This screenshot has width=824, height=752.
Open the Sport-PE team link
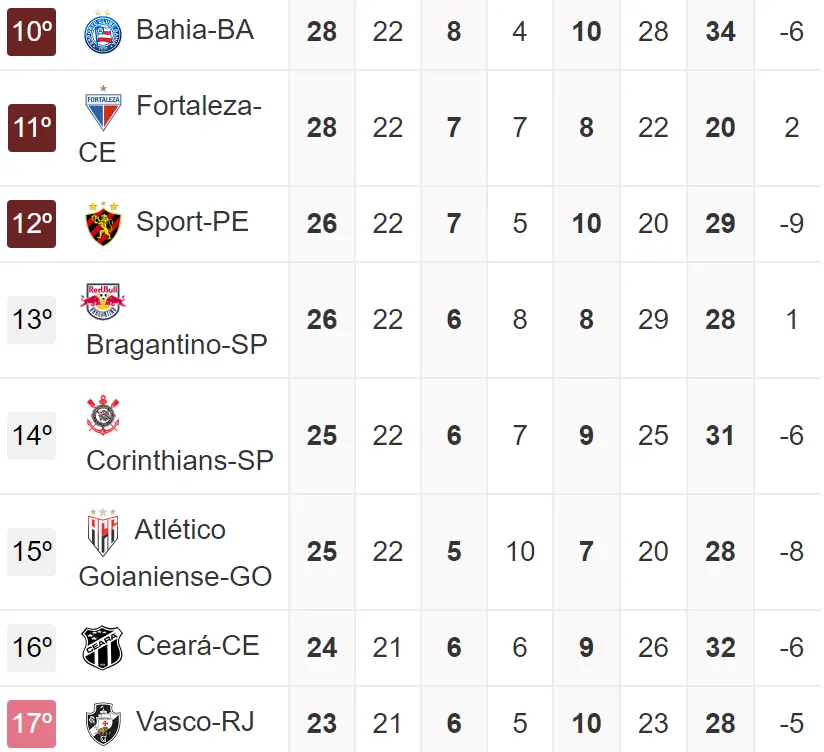coord(193,222)
